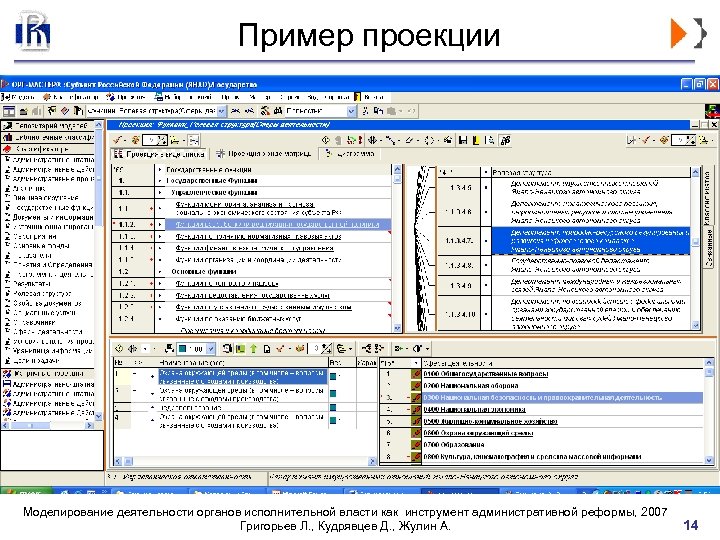Switch to the Диаграмма tab
Image resolution: width=720 pixels, height=540 pixels.
350,154
